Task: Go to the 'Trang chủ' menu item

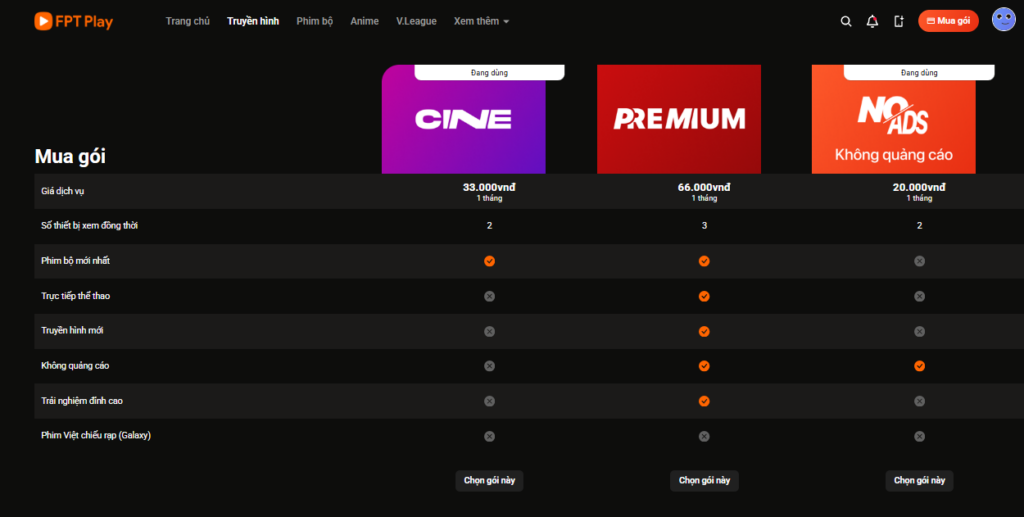Action: 187,21
